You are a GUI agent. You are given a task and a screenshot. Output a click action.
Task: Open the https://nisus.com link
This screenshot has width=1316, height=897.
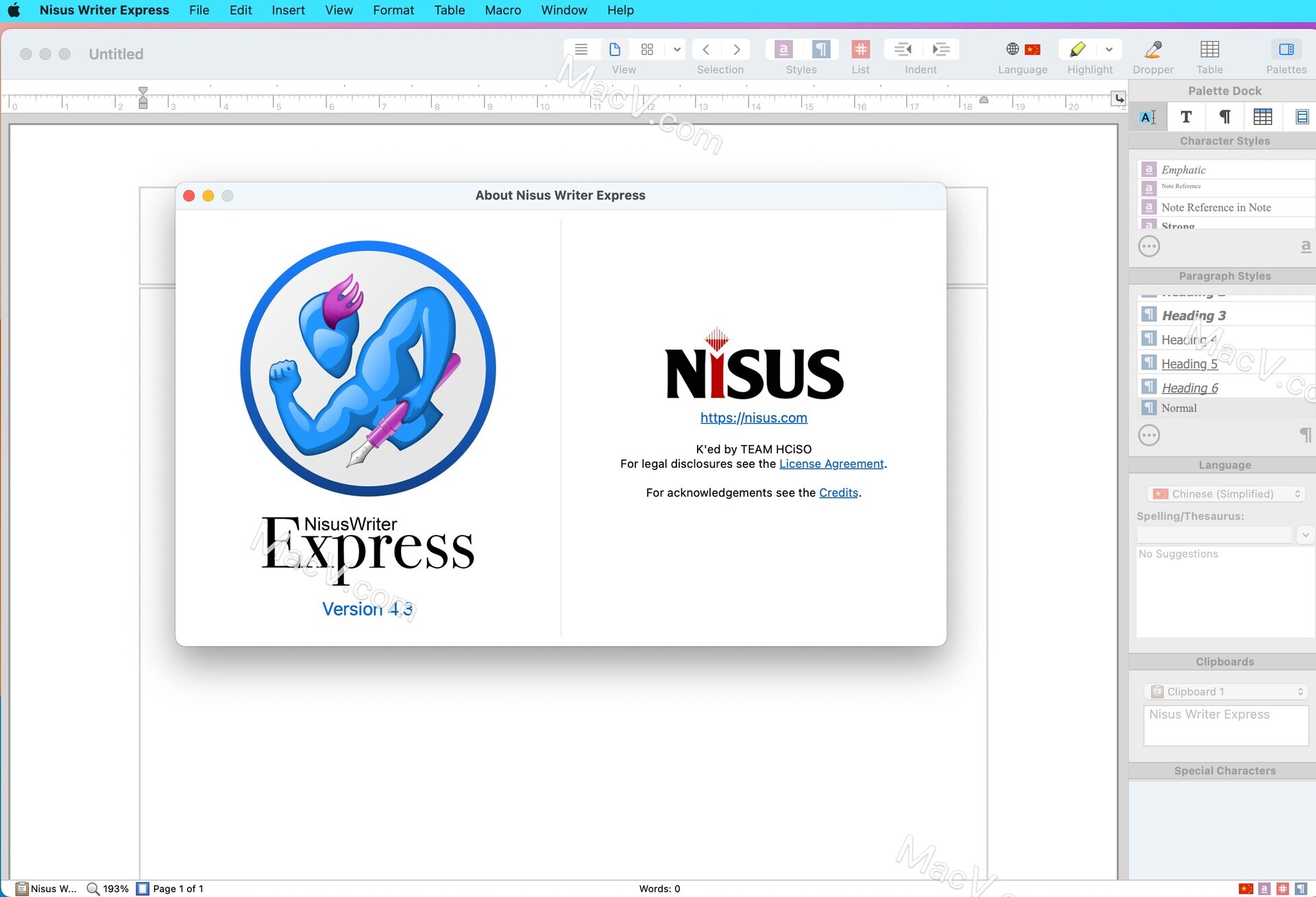[x=753, y=418]
